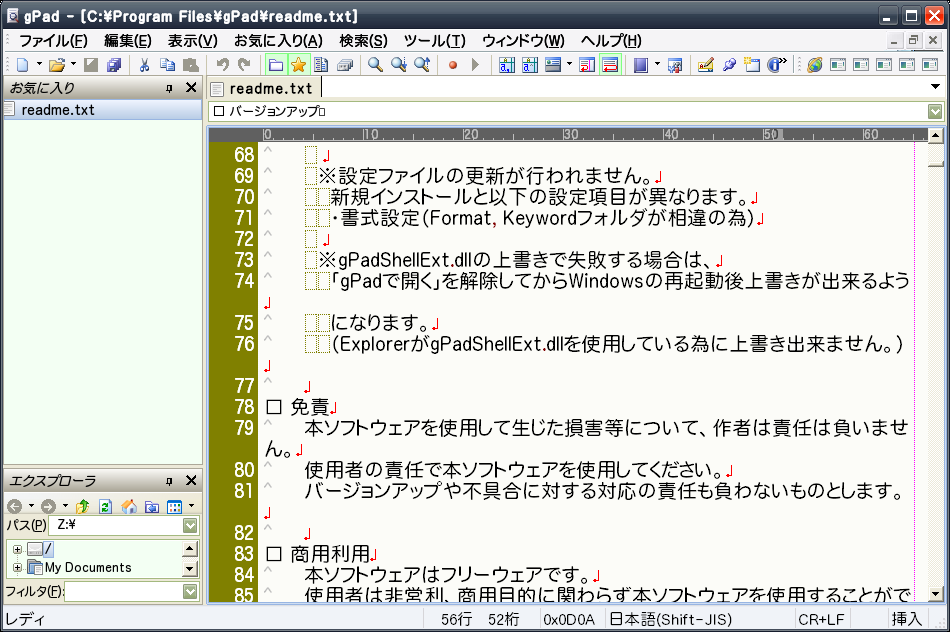Expand the My Documents tree node
The width and height of the screenshot is (950, 632).
18,568
